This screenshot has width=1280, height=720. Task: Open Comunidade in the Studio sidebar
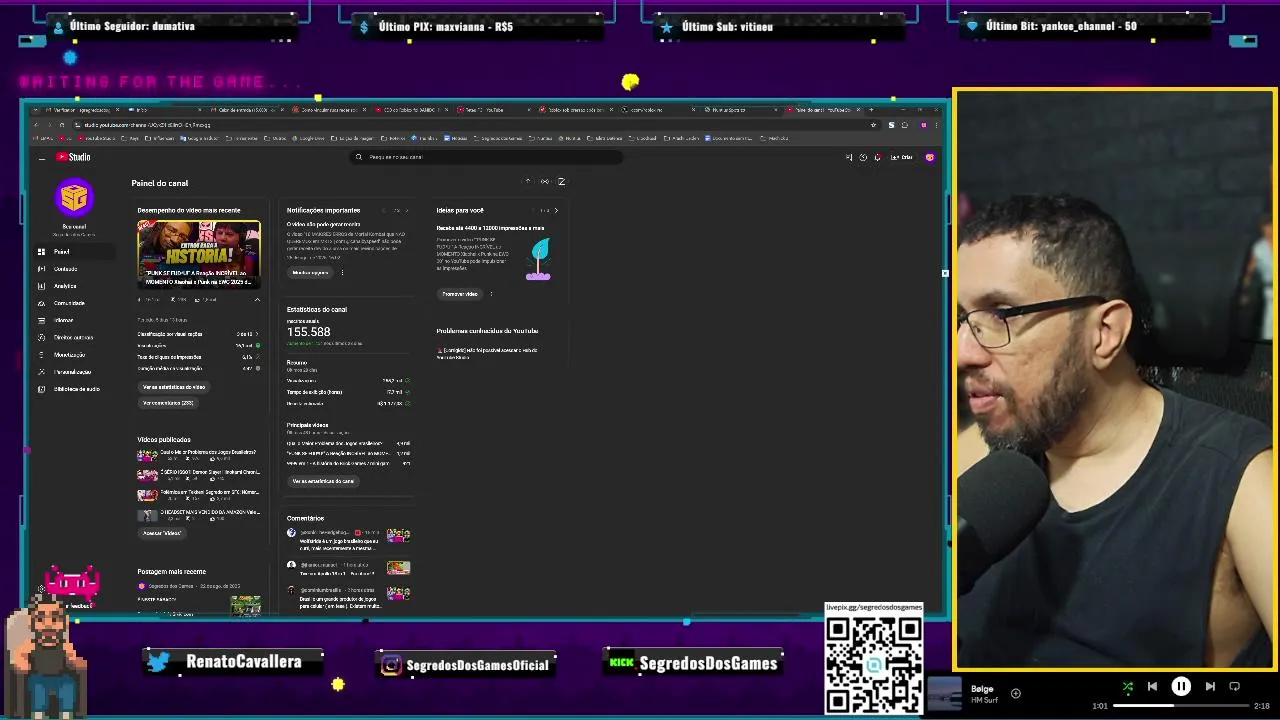(x=75, y=303)
